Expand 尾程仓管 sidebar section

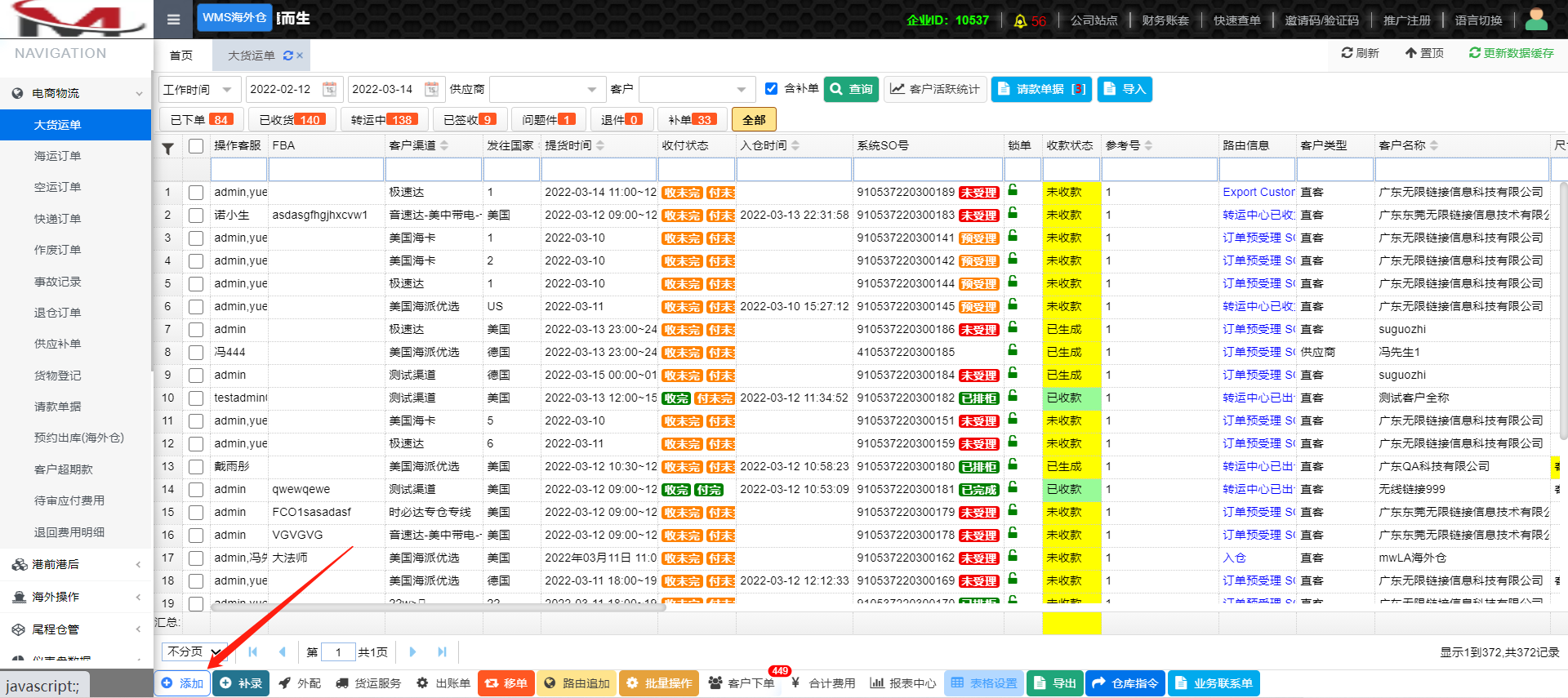76,629
